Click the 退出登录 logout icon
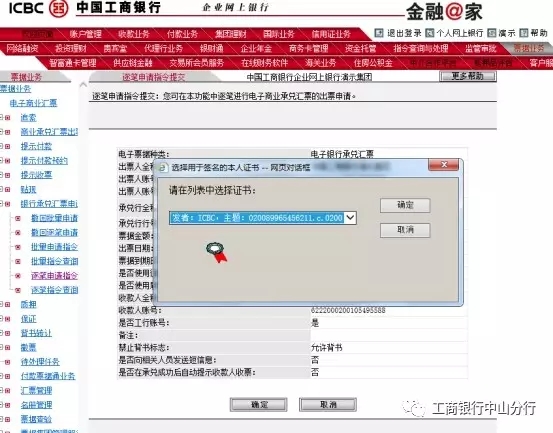 point(379,33)
